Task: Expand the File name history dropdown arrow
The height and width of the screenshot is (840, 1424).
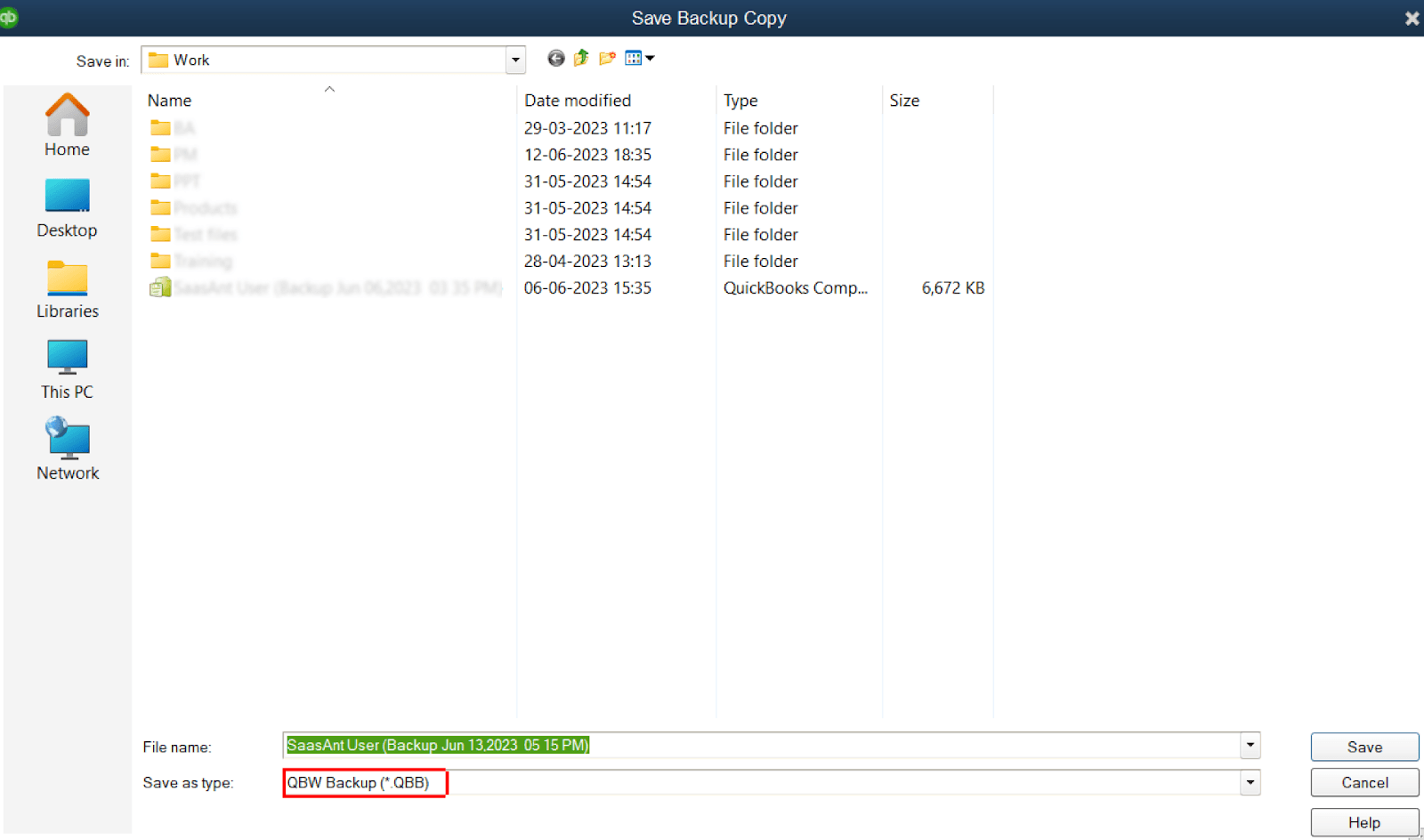Action: coord(1250,745)
